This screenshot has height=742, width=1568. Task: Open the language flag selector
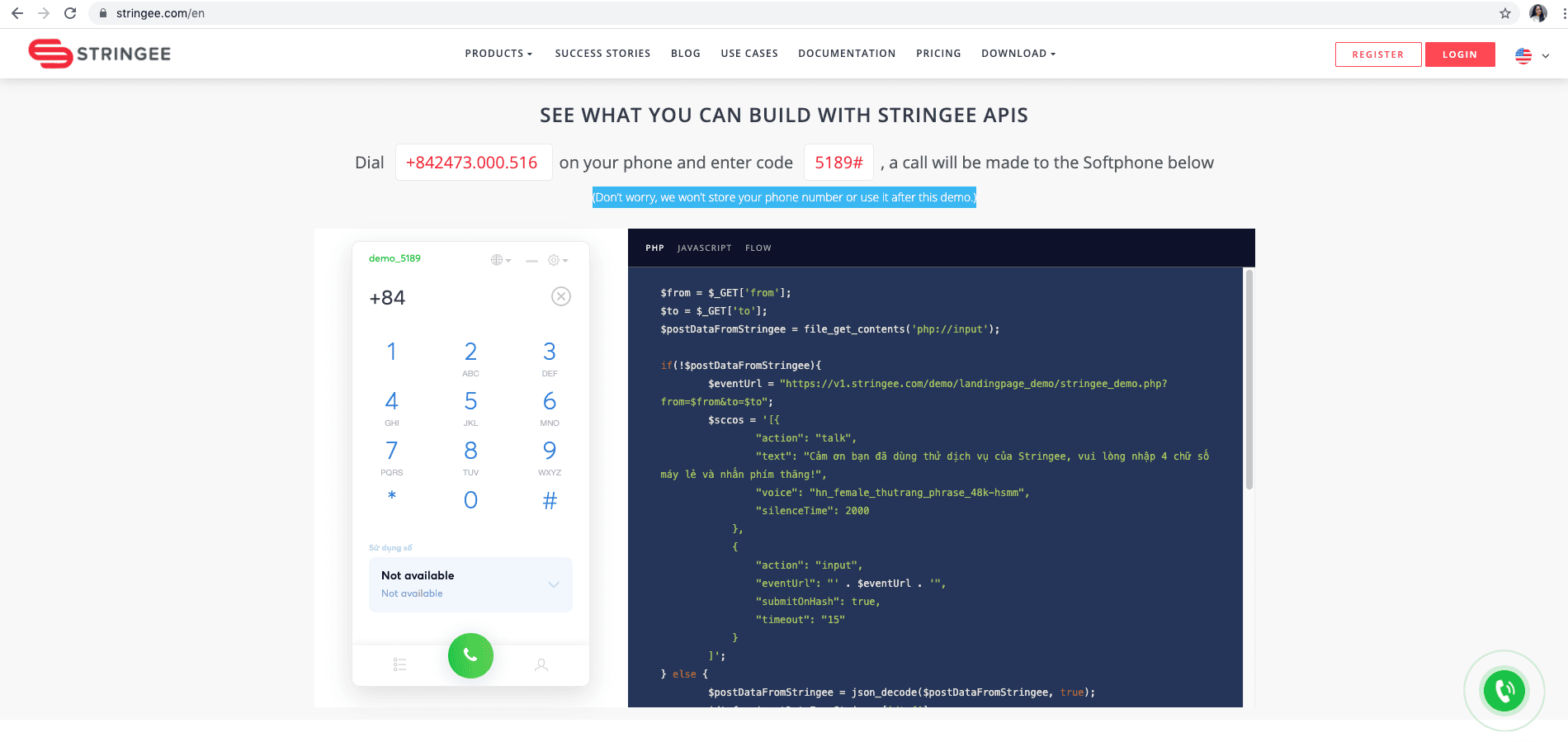[x=1532, y=55]
